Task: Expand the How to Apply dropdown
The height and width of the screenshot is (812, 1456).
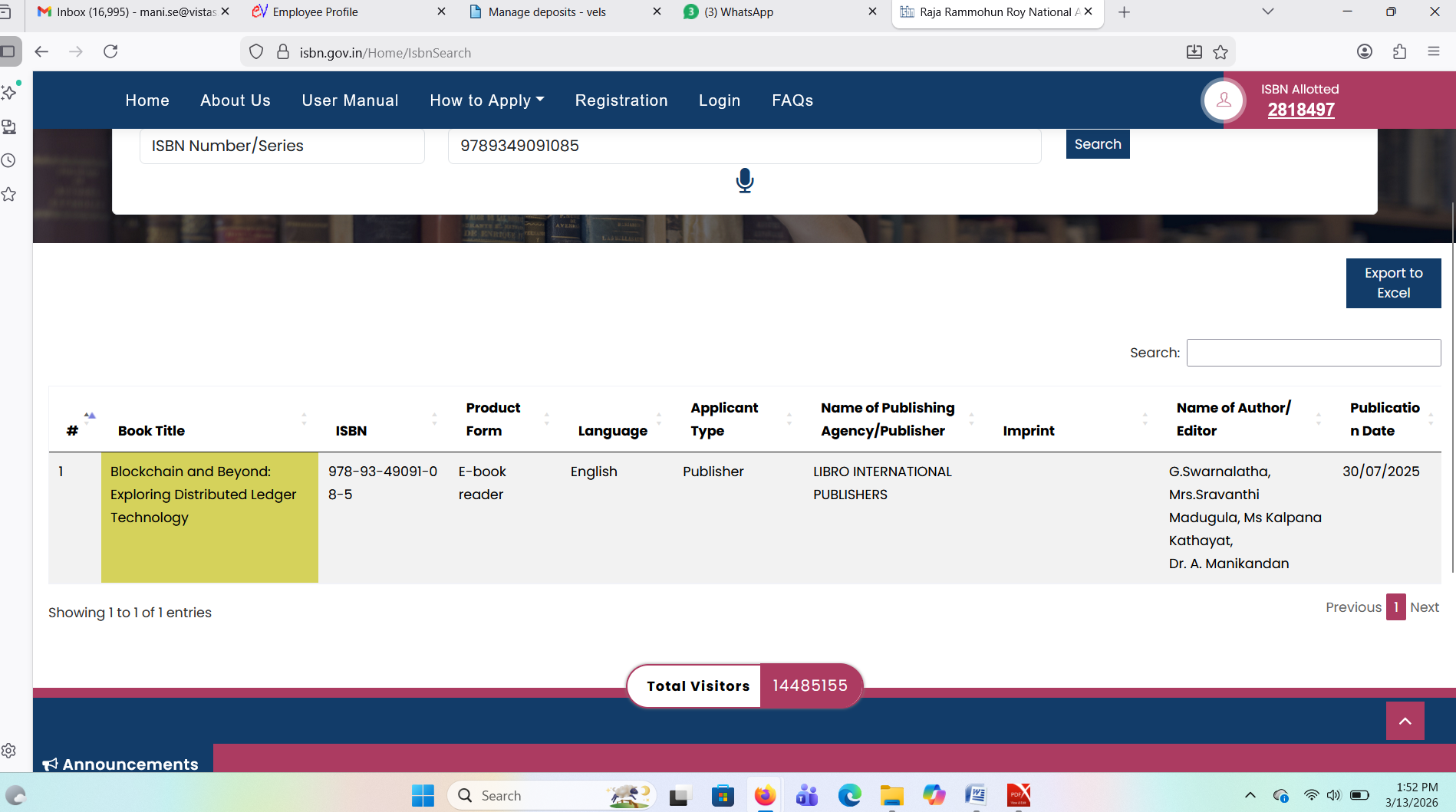Action: [x=486, y=100]
